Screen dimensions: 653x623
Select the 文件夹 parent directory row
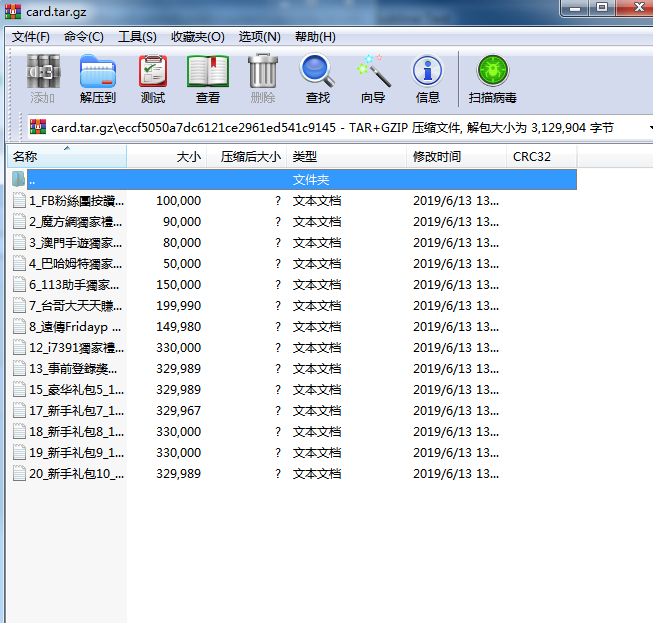pyautogui.click(x=302, y=179)
